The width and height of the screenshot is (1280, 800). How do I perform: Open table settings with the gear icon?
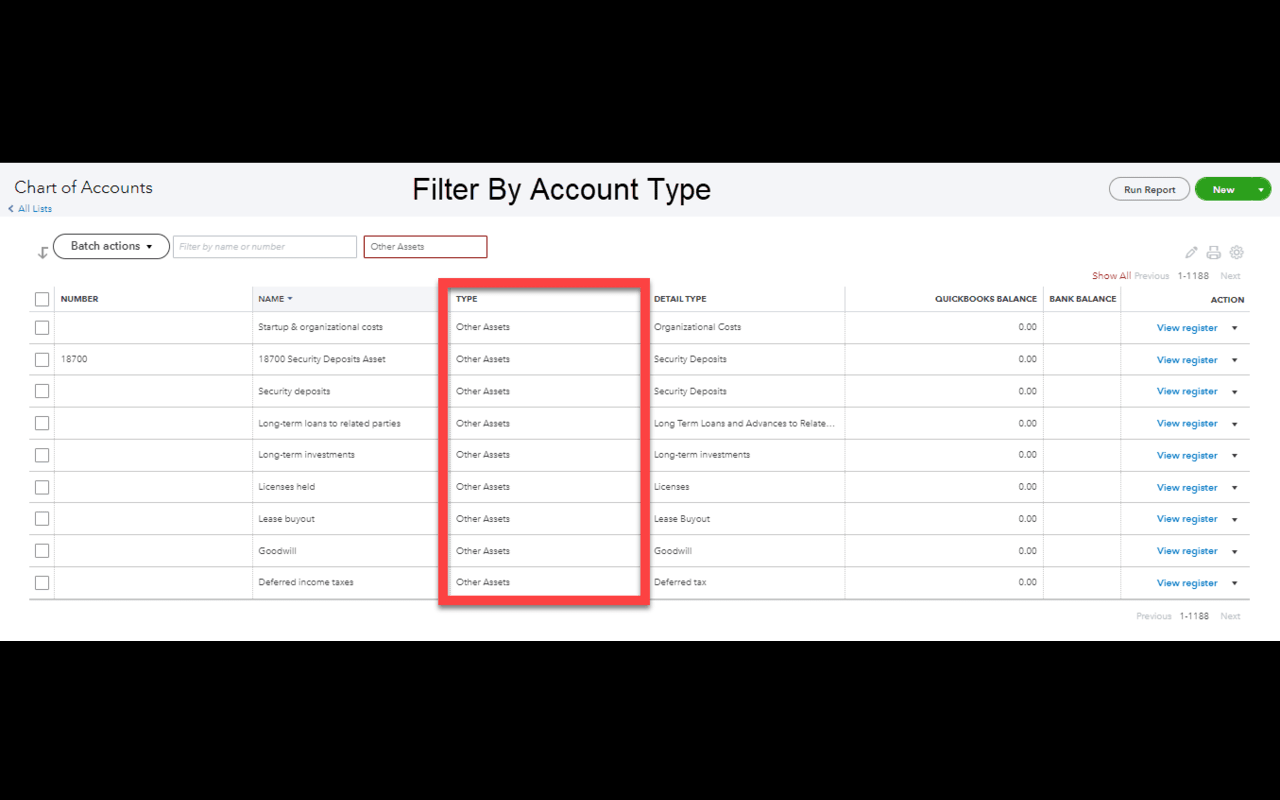(1236, 252)
